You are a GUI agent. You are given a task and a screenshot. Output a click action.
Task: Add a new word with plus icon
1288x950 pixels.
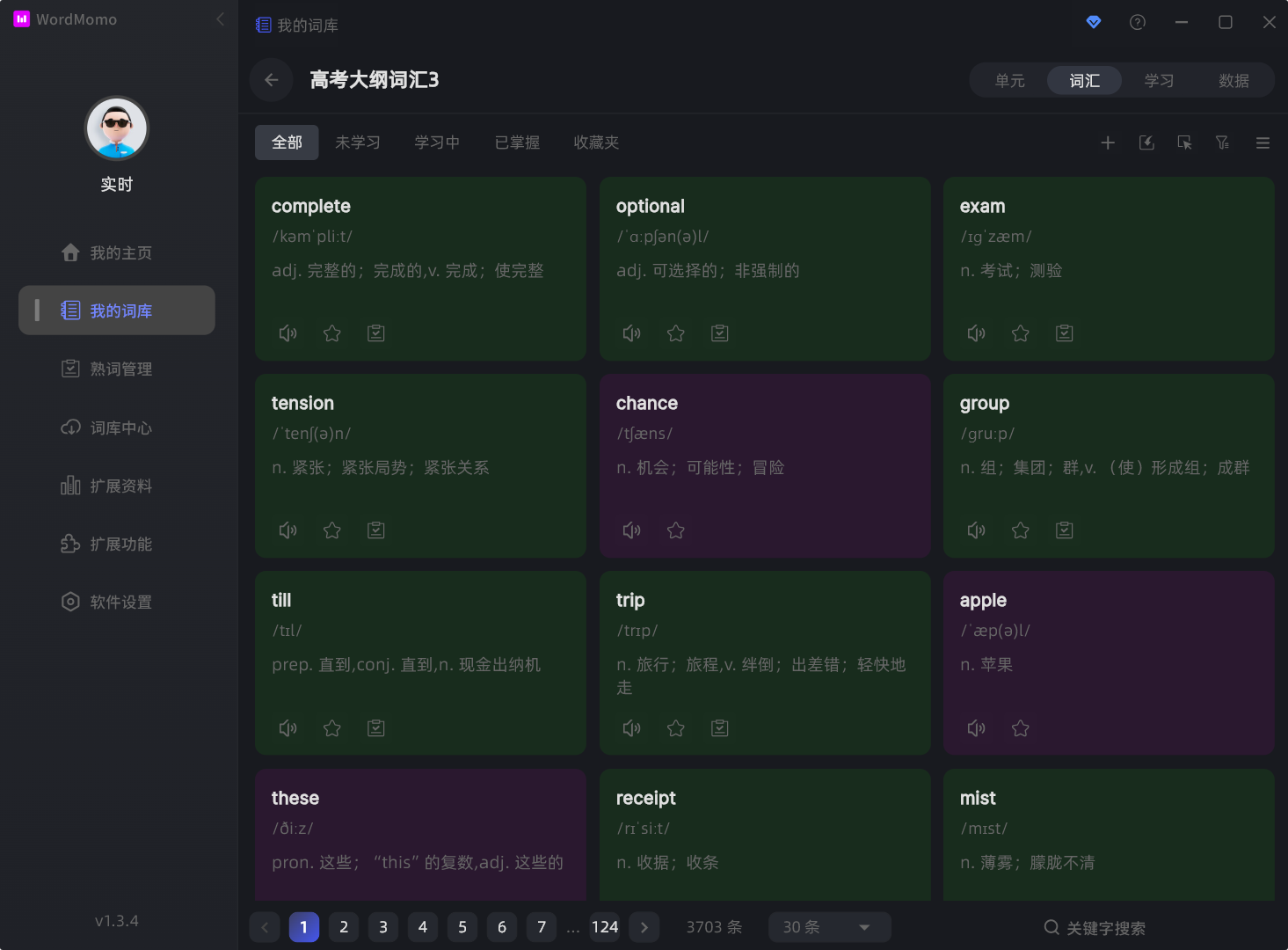click(1108, 142)
